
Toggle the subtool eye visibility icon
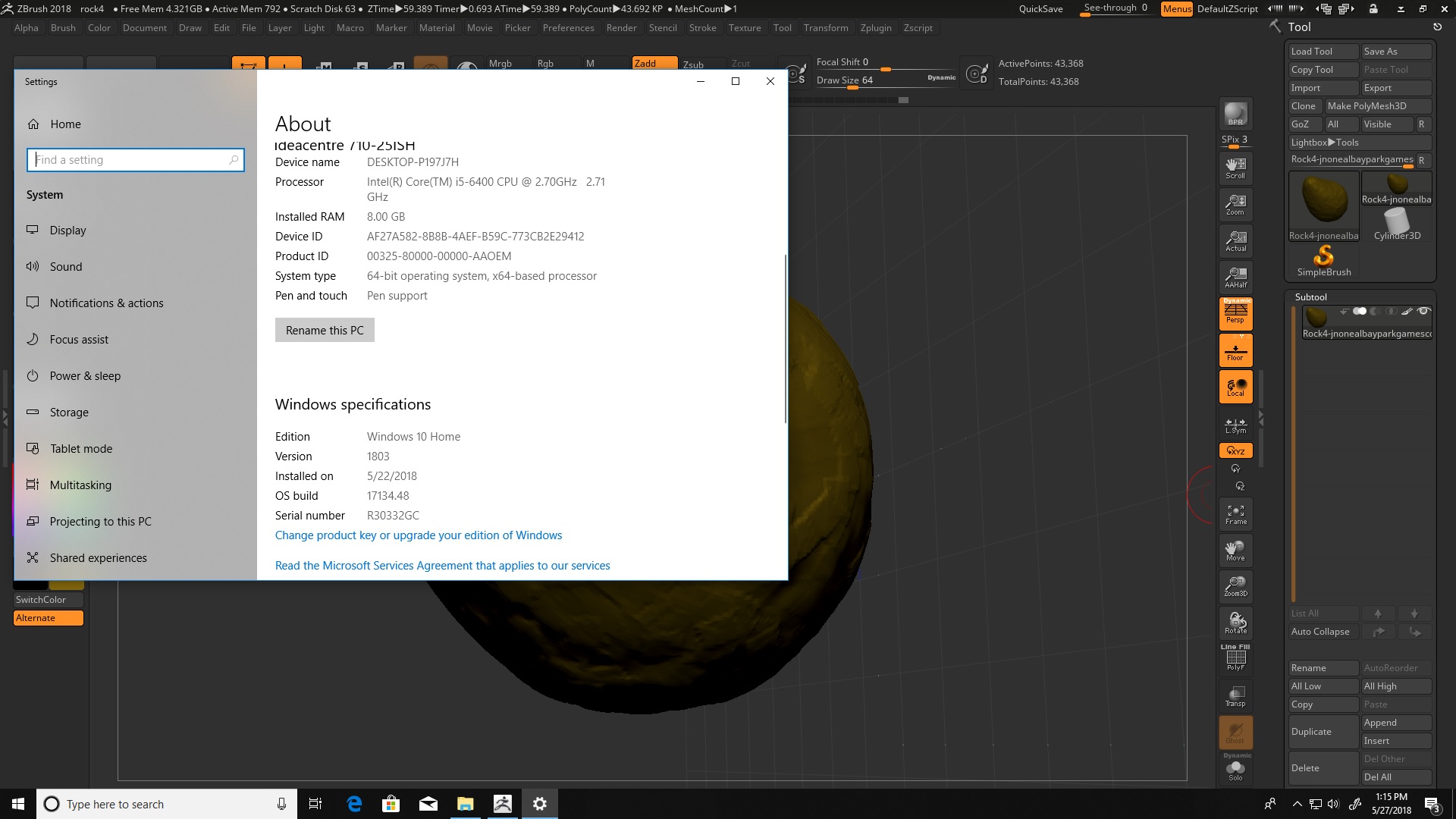[1423, 311]
